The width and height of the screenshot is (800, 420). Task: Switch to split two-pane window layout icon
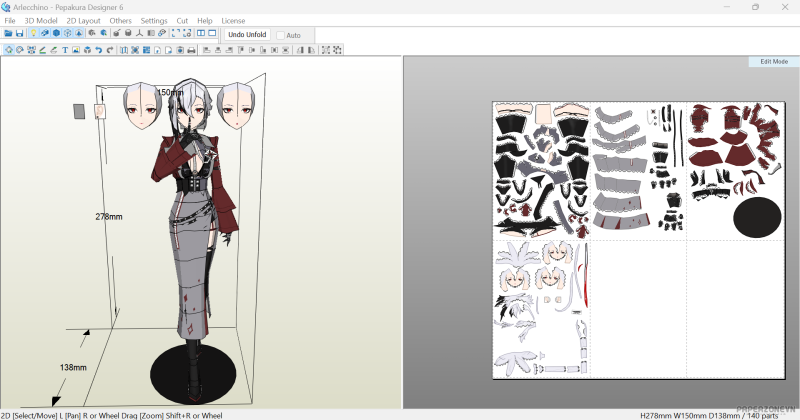pos(201,33)
